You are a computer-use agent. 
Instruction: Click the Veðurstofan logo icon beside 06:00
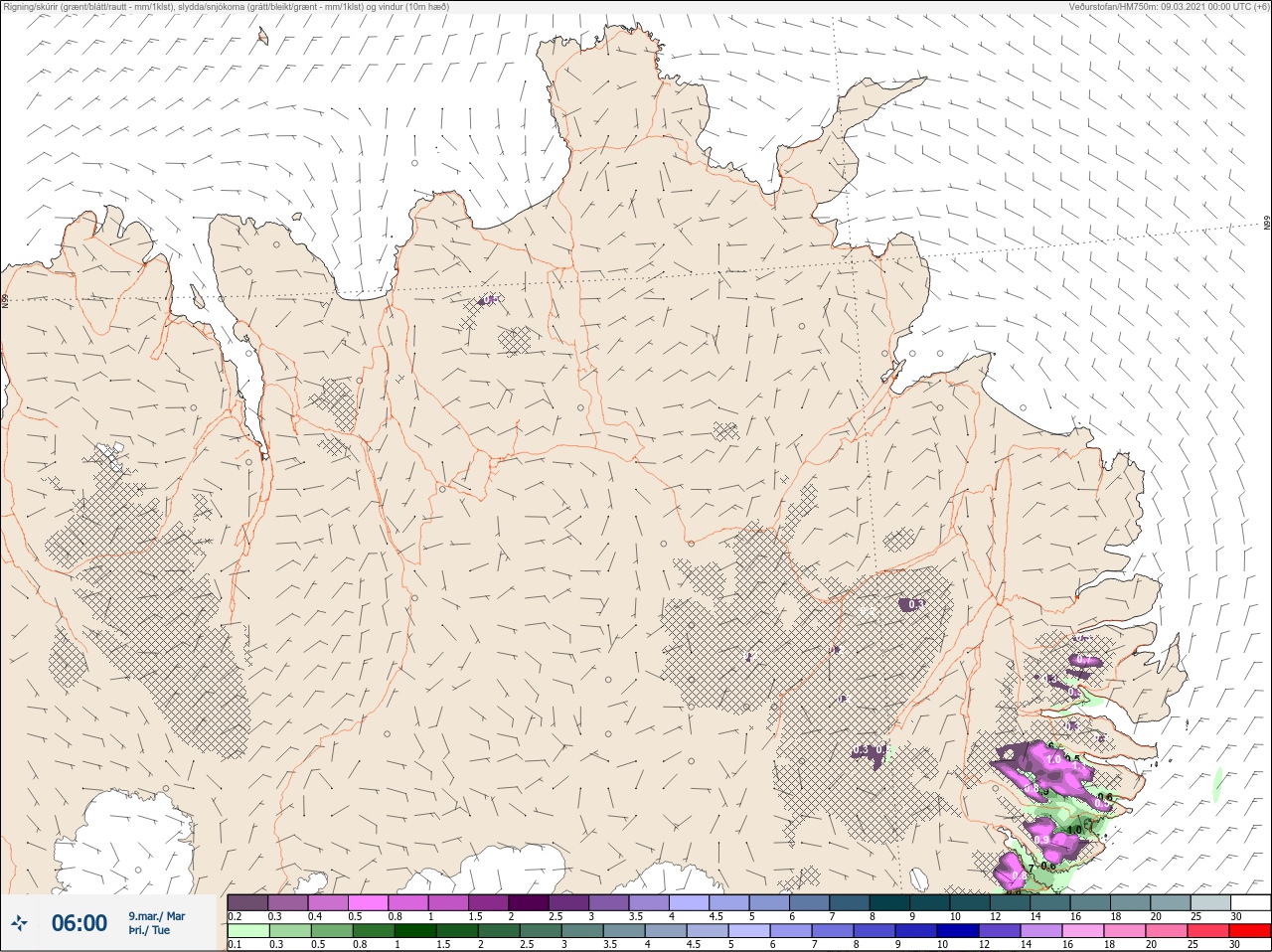coord(19,923)
